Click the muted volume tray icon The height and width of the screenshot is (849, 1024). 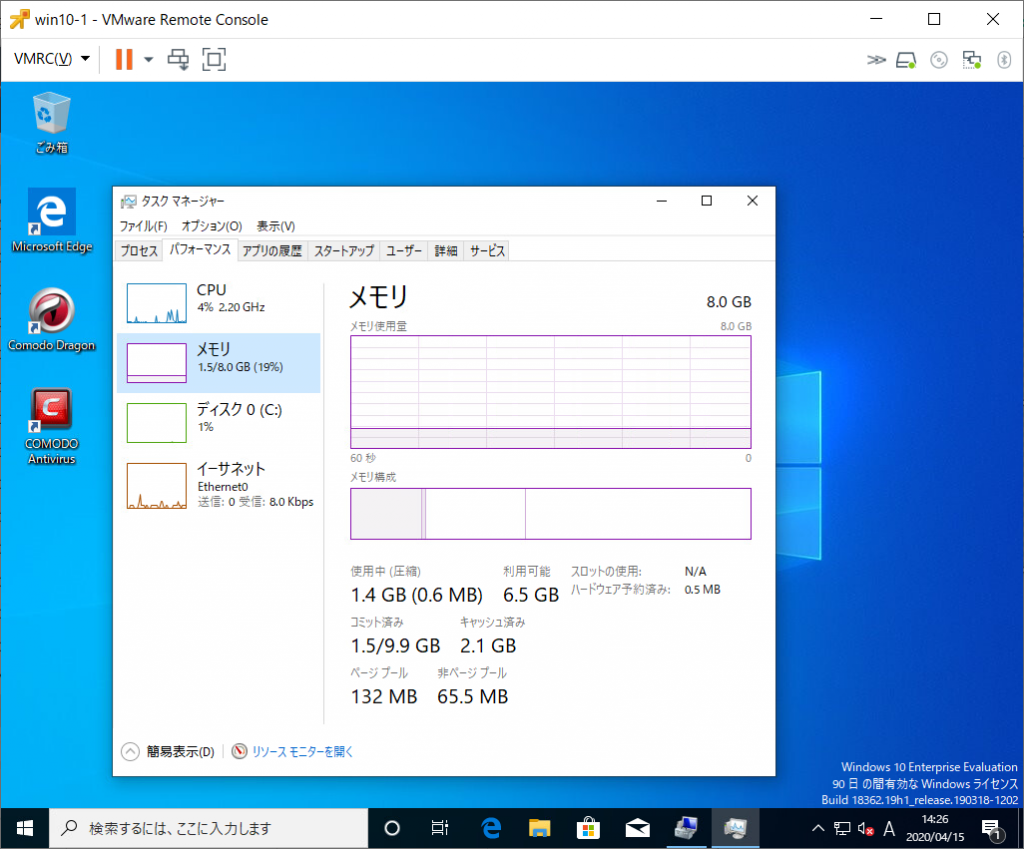click(x=866, y=829)
